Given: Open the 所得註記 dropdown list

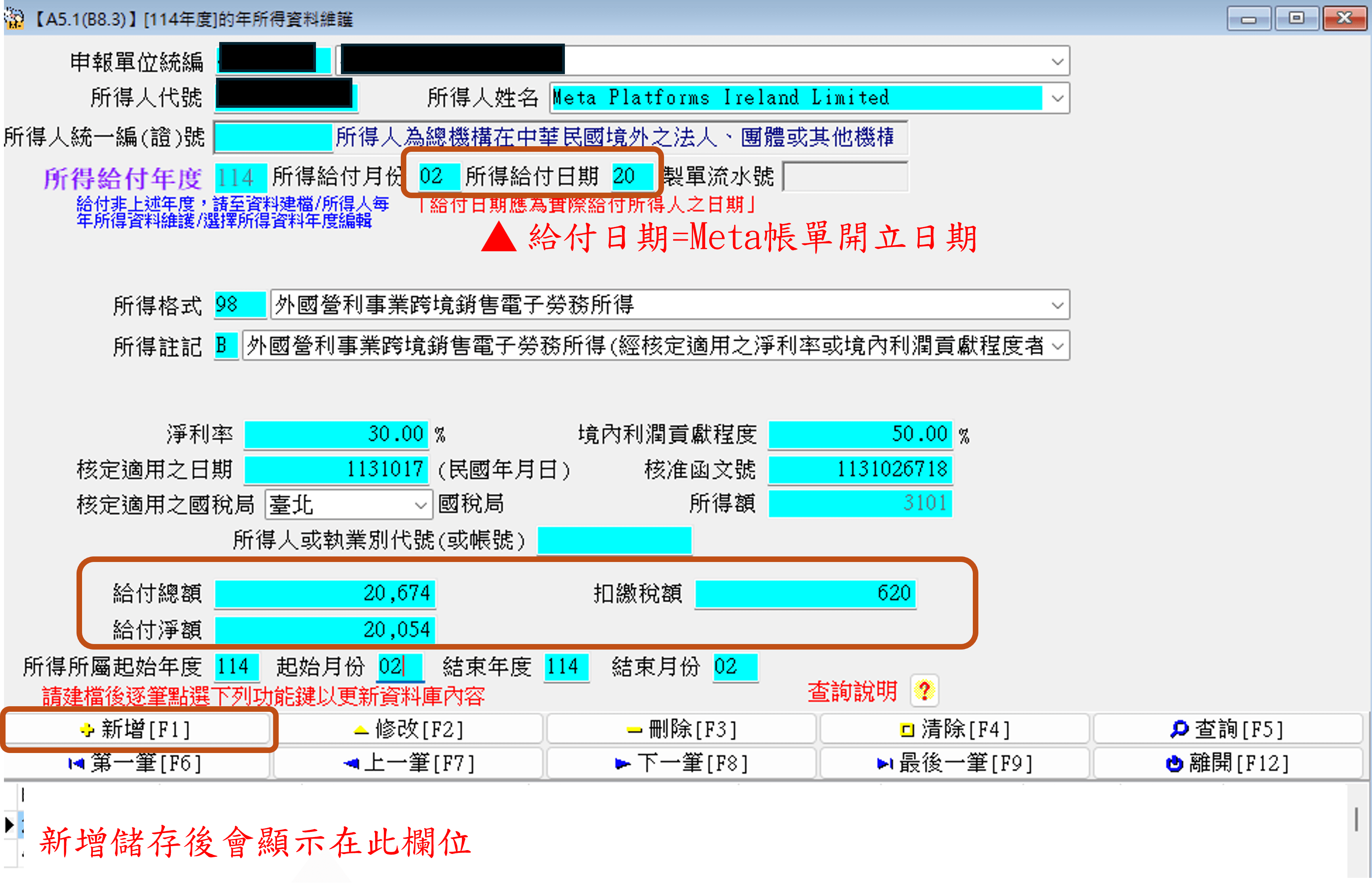Looking at the screenshot, I should click(1057, 346).
